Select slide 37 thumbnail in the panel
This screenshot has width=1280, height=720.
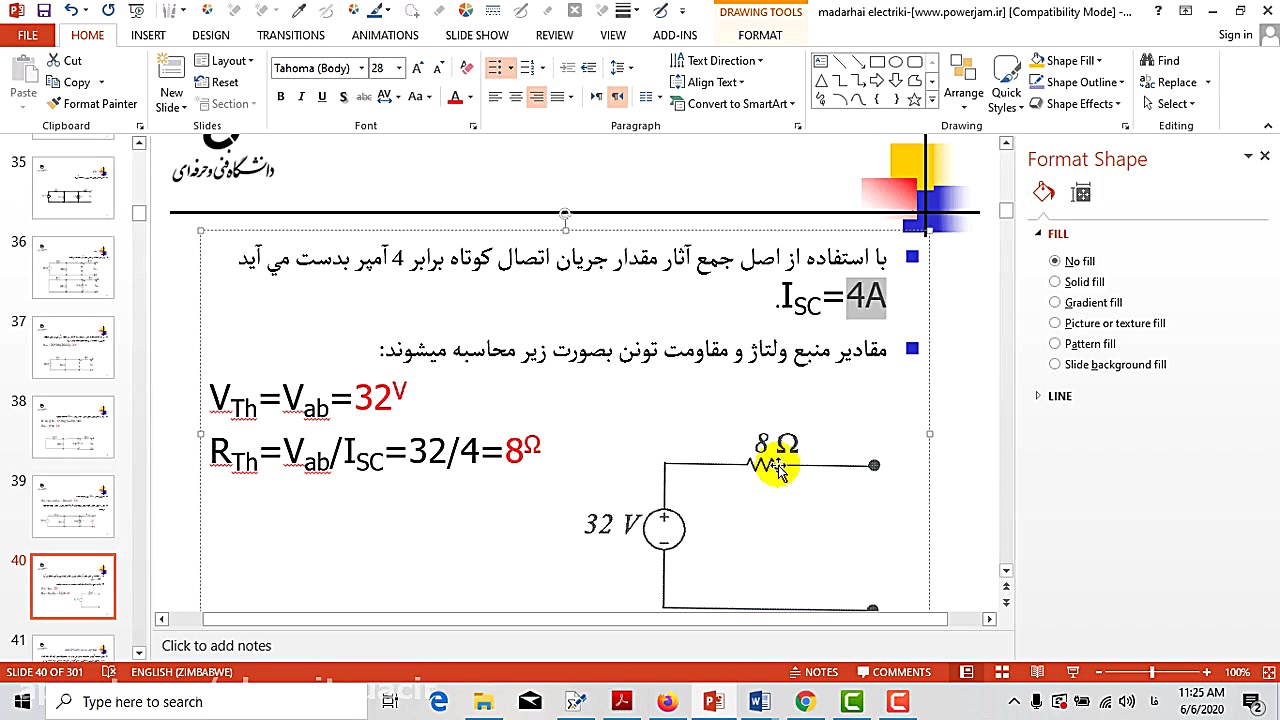[72, 347]
